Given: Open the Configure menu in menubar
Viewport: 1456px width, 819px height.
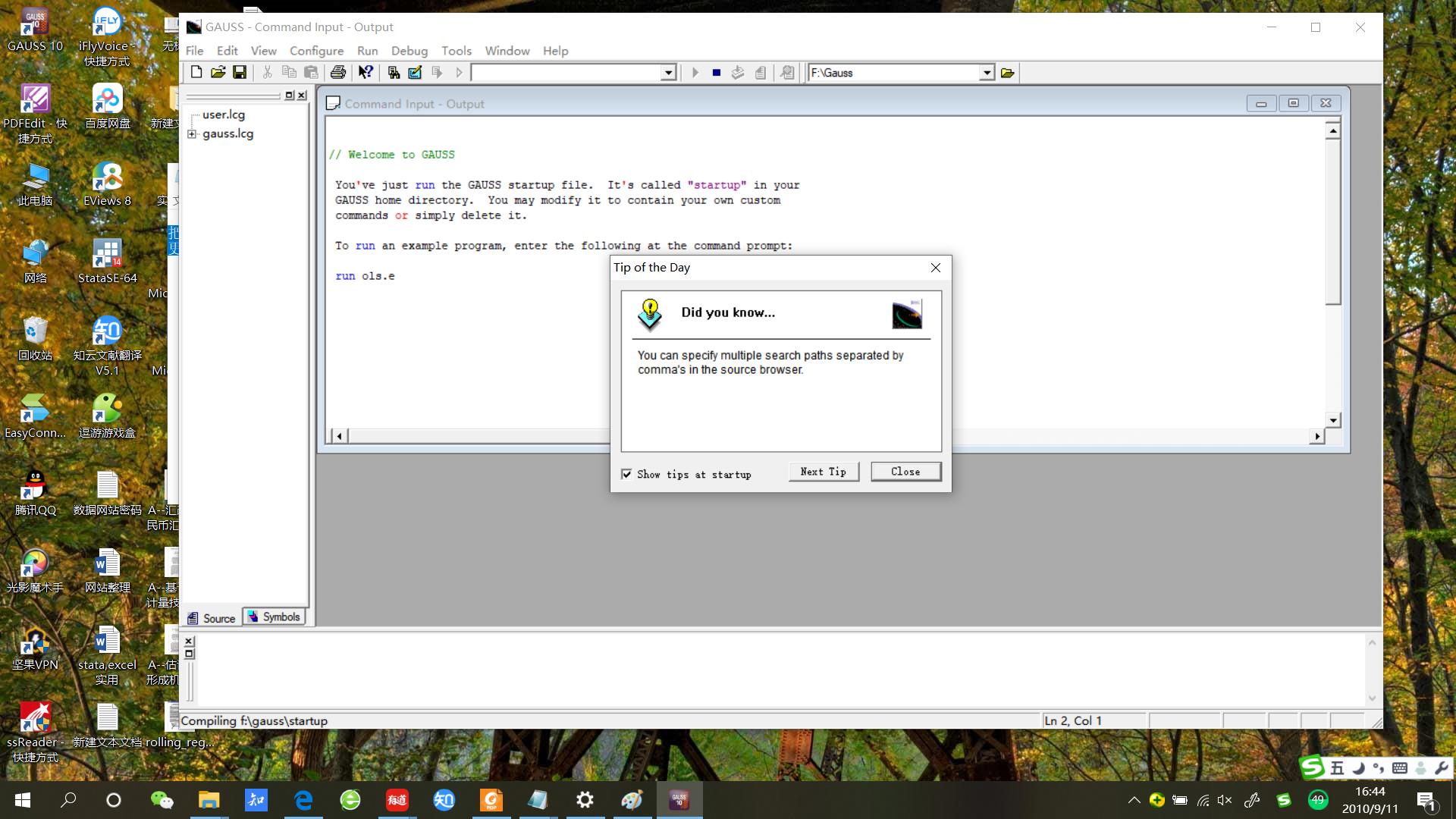Looking at the screenshot, I should click(316, 50).
